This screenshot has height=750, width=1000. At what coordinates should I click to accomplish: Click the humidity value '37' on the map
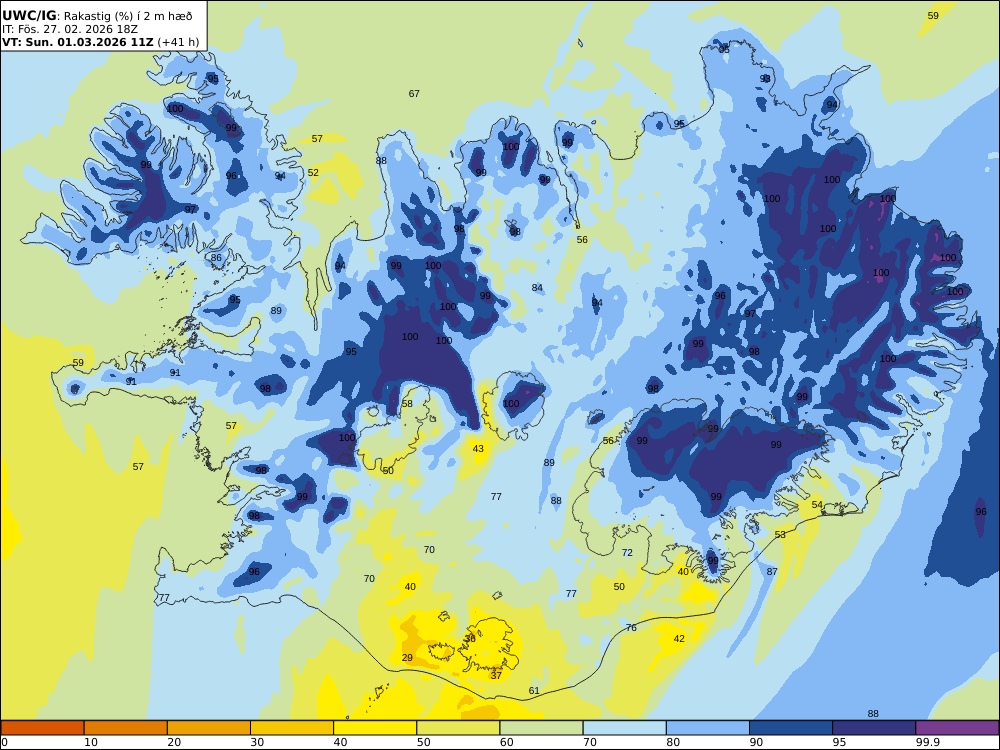[x=496, y=675]
